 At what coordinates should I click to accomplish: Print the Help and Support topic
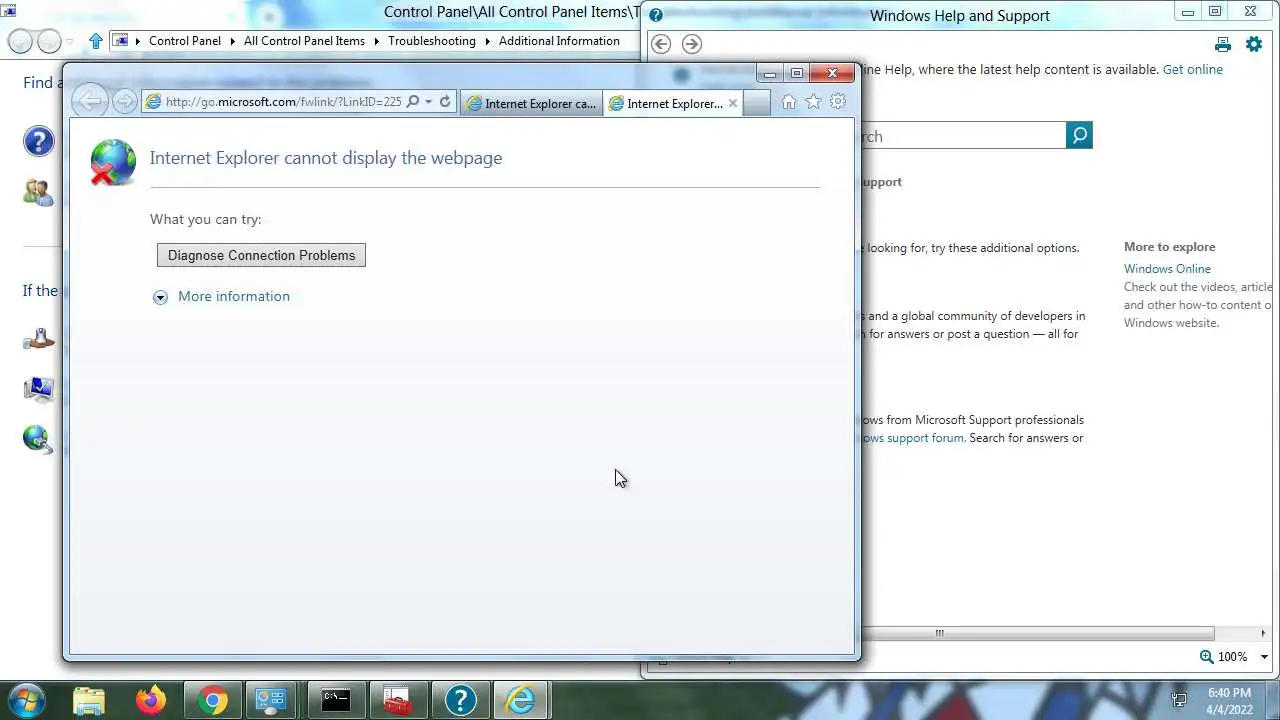1222,44
